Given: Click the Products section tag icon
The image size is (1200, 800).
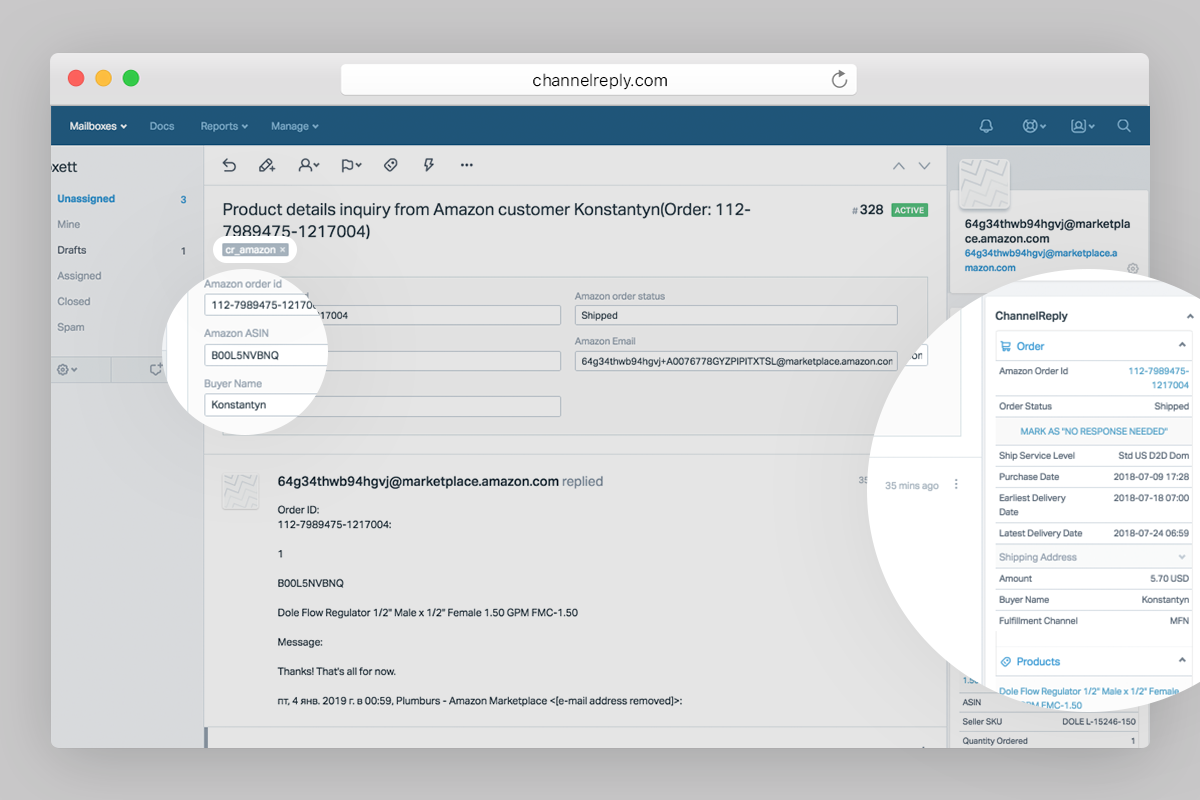Looking at the screenshot, I should coord(1006,662).
